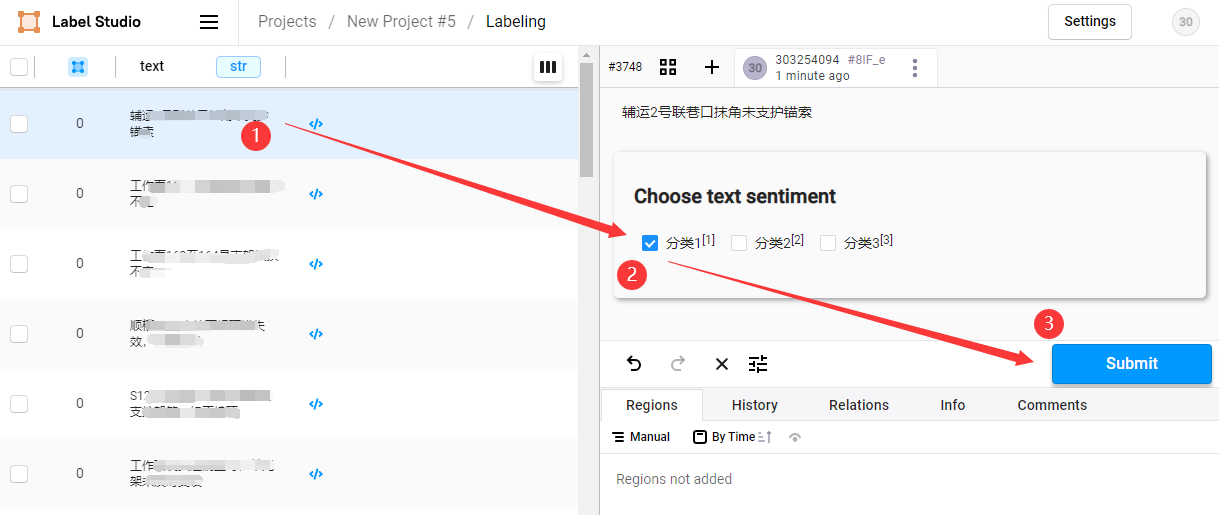
Task: Click the undo arrow icon
Action: 634,364
